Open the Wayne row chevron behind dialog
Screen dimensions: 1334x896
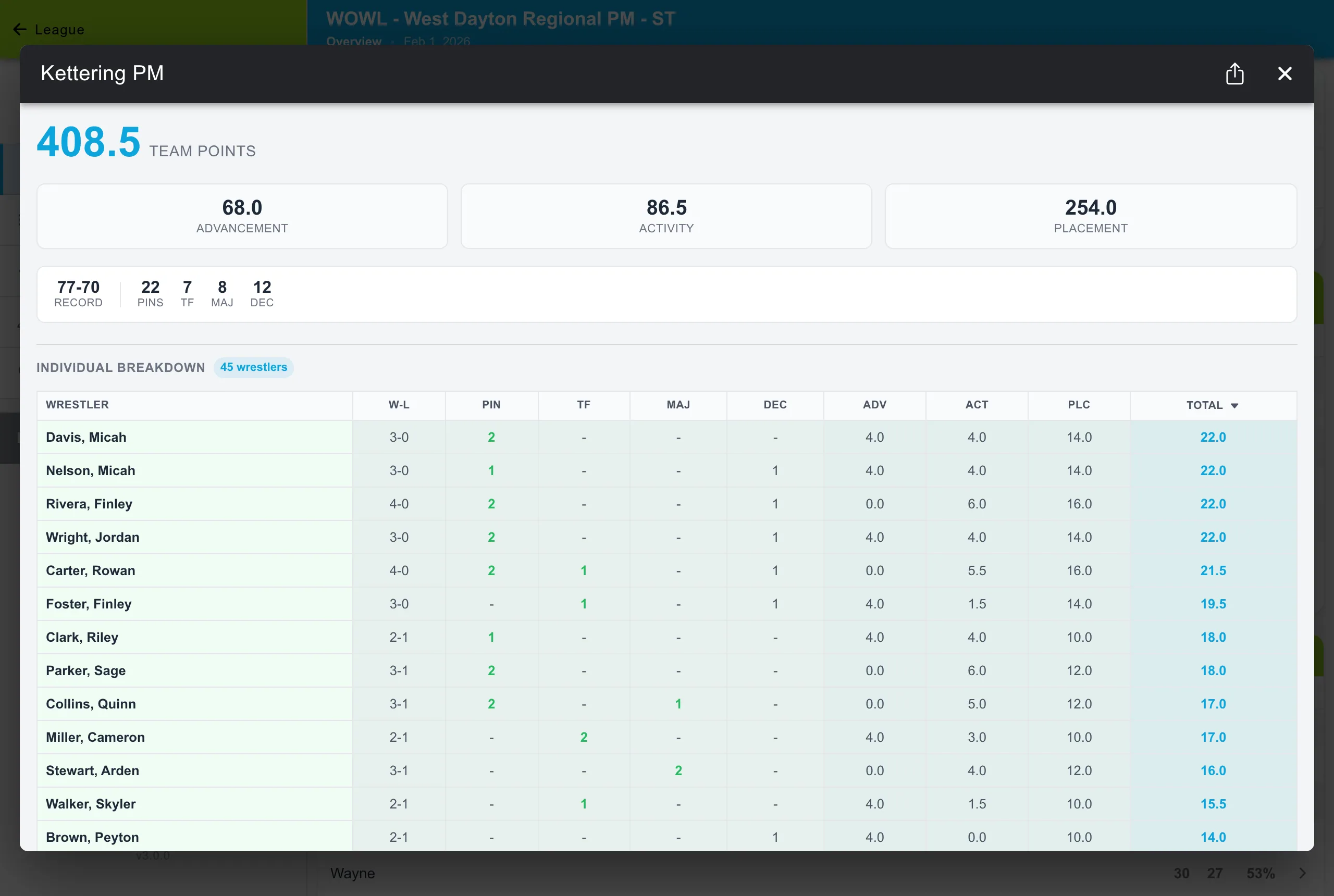point(1302,873)
